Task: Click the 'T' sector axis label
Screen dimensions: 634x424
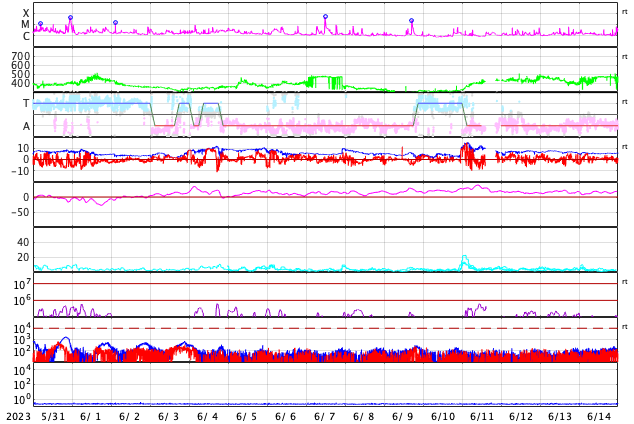Action: pos(26,104)
